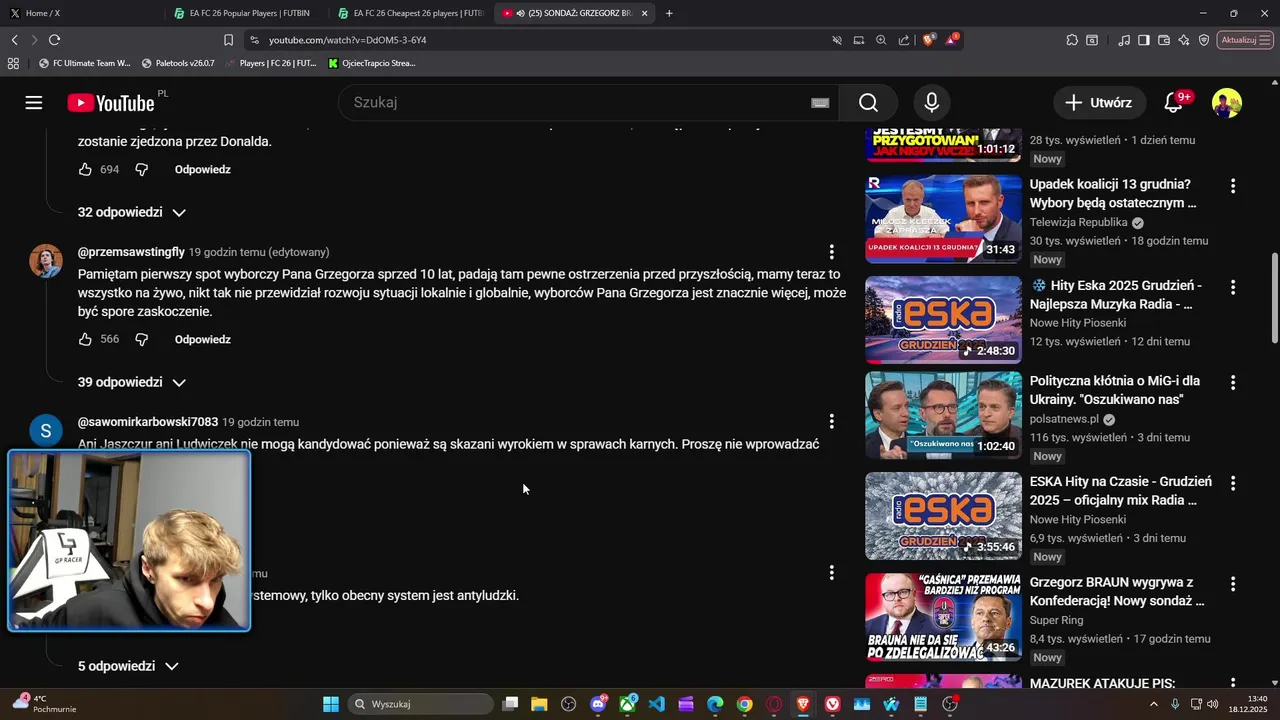Switch to the EA FC 26 Cheapest 26 players tab

pyautogui.click(x=410, y=13)
